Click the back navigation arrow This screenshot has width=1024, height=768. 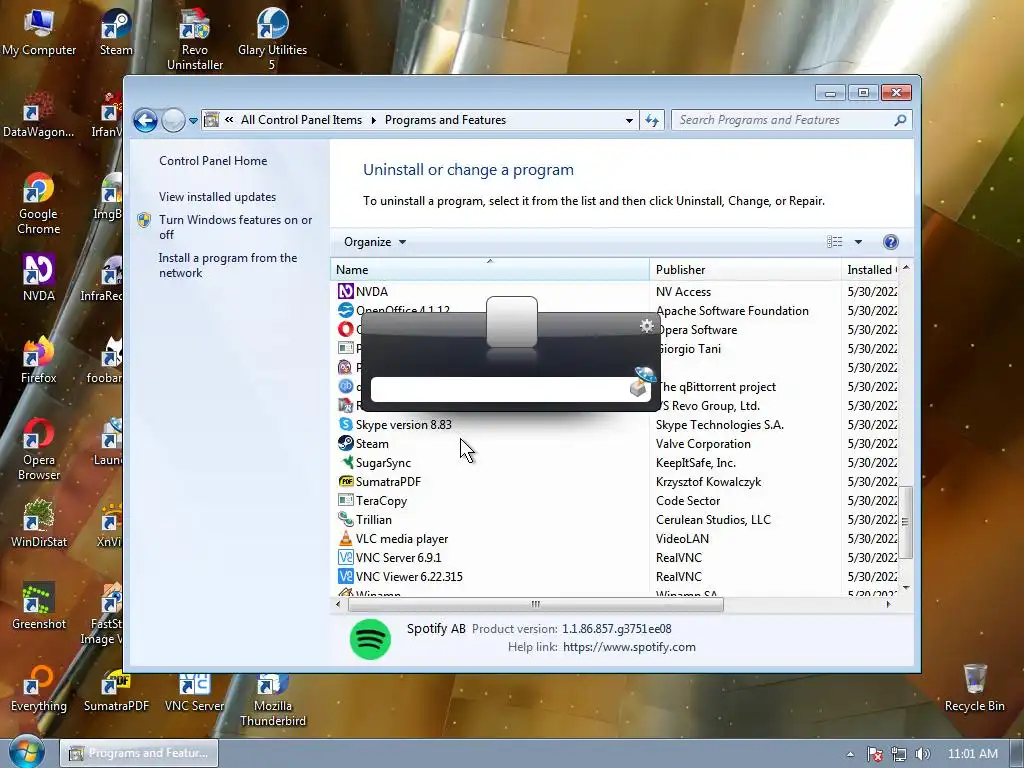[x=145, y=120]
